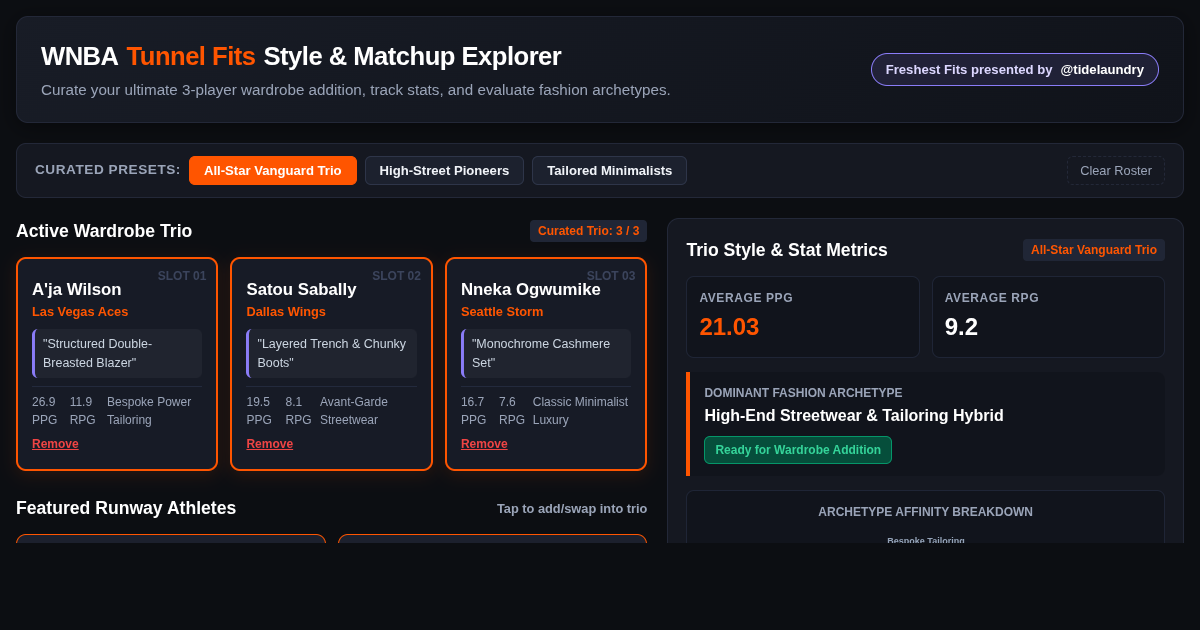Image resolution: width=1200 pixels, height=630 pixels.
Task: Click the "Monochrome Cashmere Set" outfit quote
Action: tap(546, 353)
